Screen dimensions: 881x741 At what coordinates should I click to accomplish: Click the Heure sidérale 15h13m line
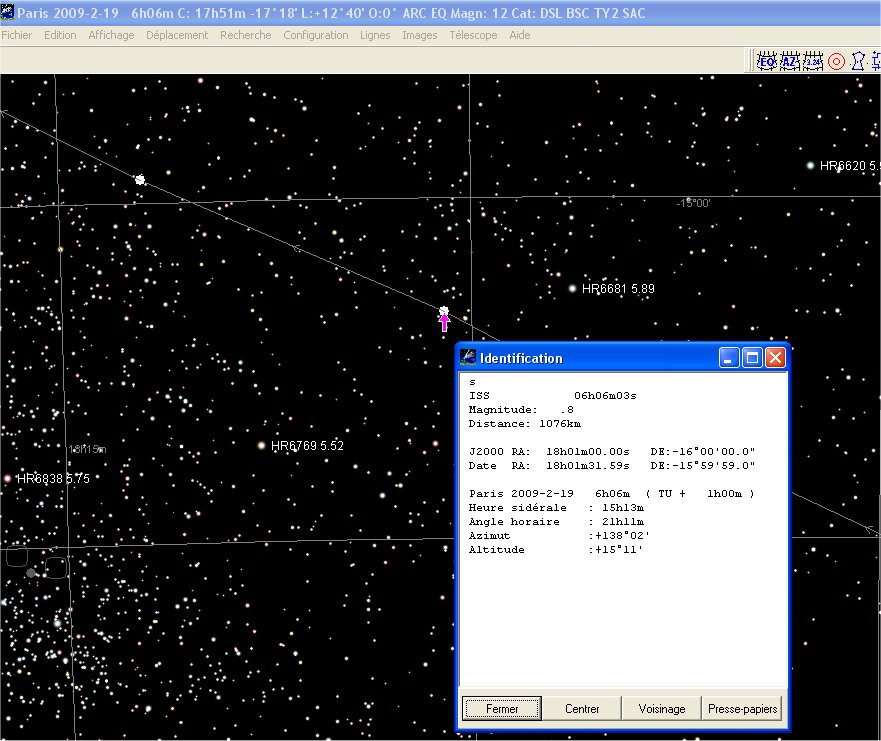[x=556, y=508]
